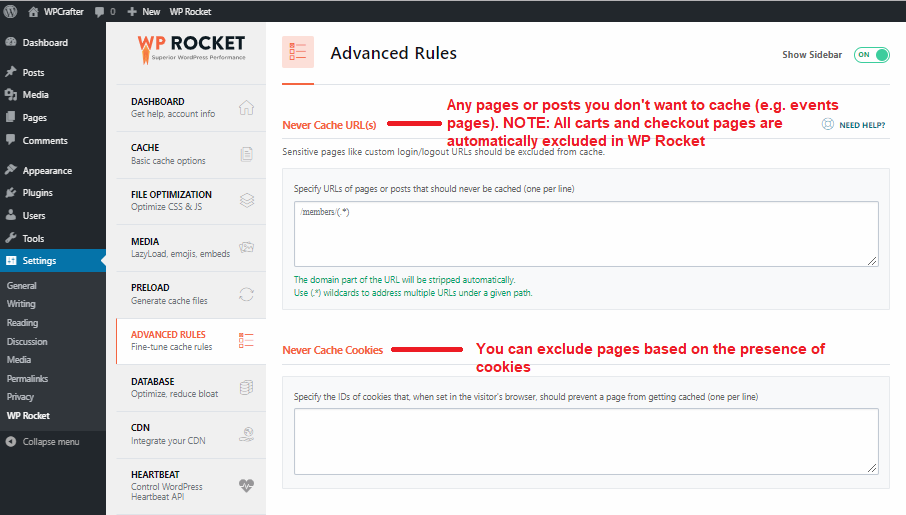Open Media settings submenu link

18,360
